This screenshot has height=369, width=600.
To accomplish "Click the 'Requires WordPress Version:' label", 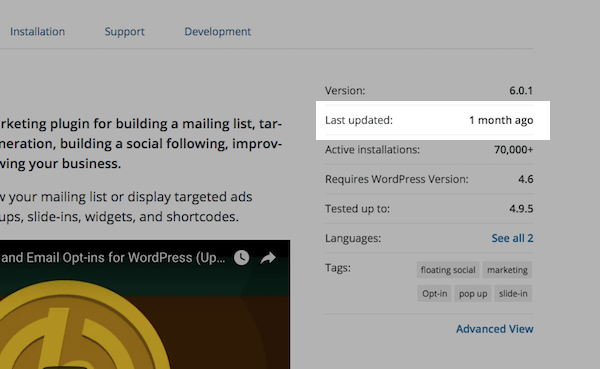I will click(x=397, y=179).
